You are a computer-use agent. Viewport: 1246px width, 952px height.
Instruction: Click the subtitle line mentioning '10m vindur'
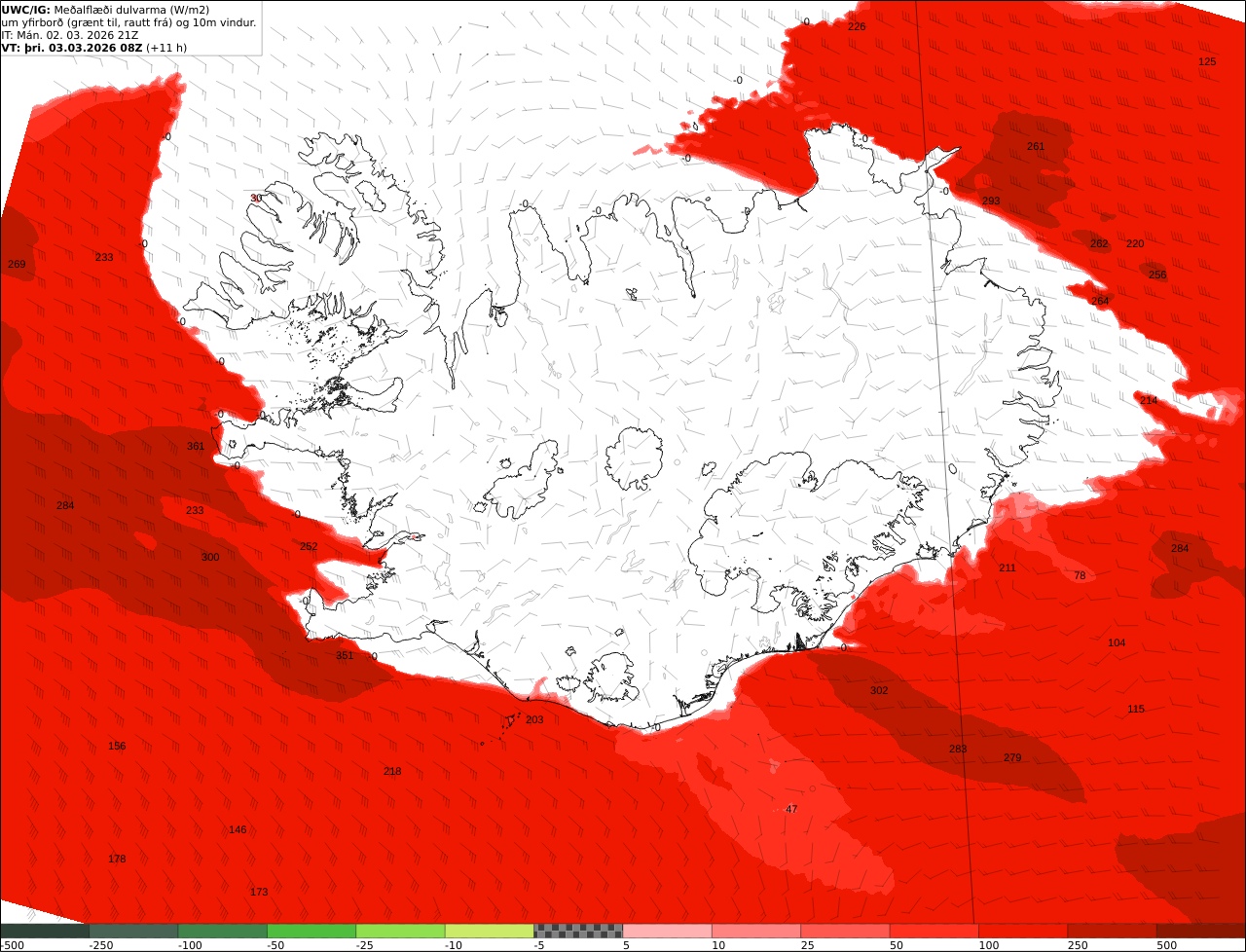pyautogui.click(x=128, y=22)
